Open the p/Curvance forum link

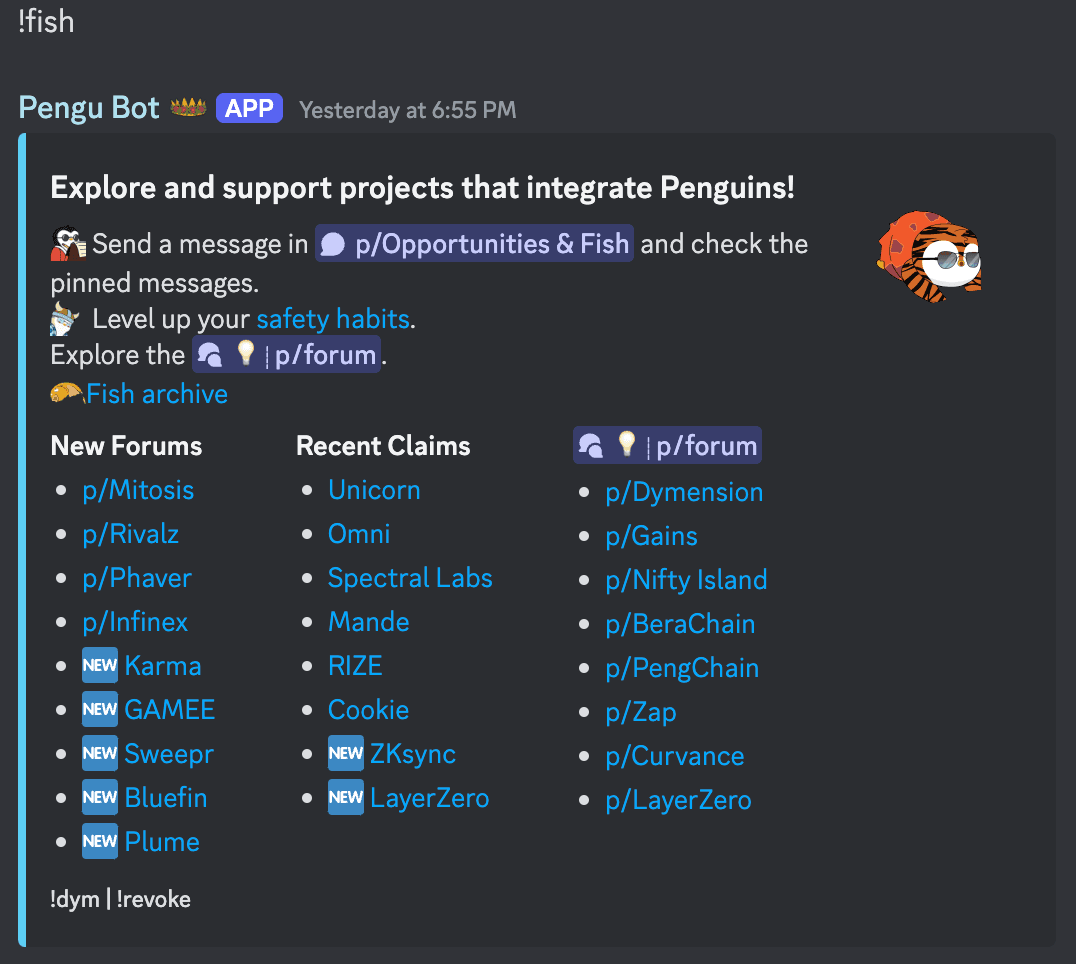(x=675, y=756)
